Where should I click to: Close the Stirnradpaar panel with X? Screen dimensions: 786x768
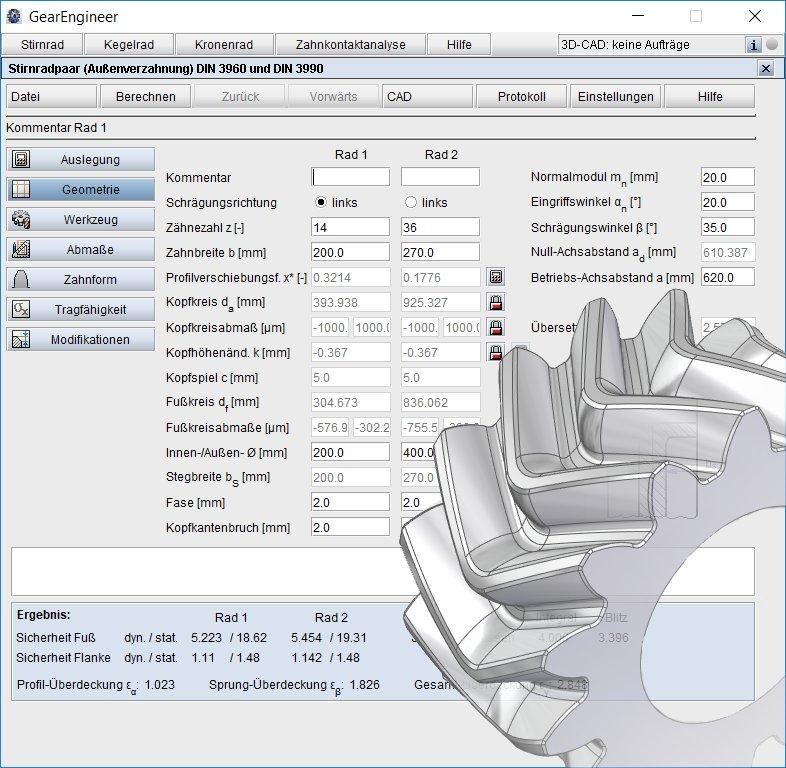click(x=765, y=69)
